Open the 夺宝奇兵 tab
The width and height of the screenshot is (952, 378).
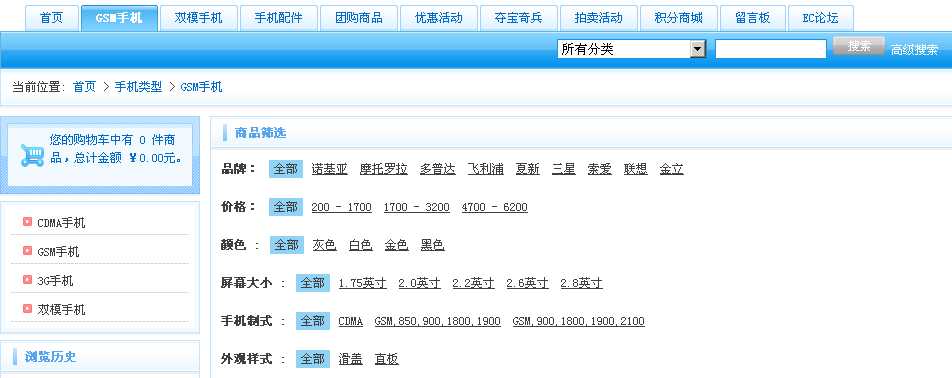point(518,18)
